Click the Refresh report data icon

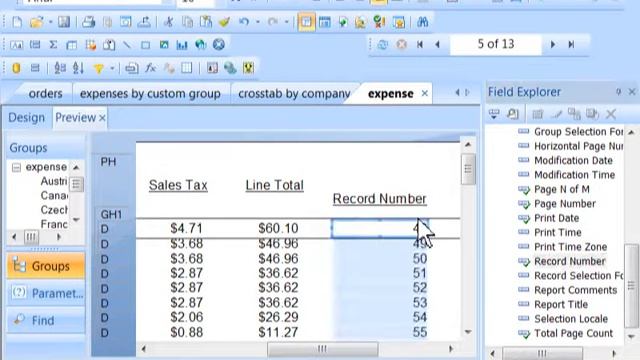382,44
